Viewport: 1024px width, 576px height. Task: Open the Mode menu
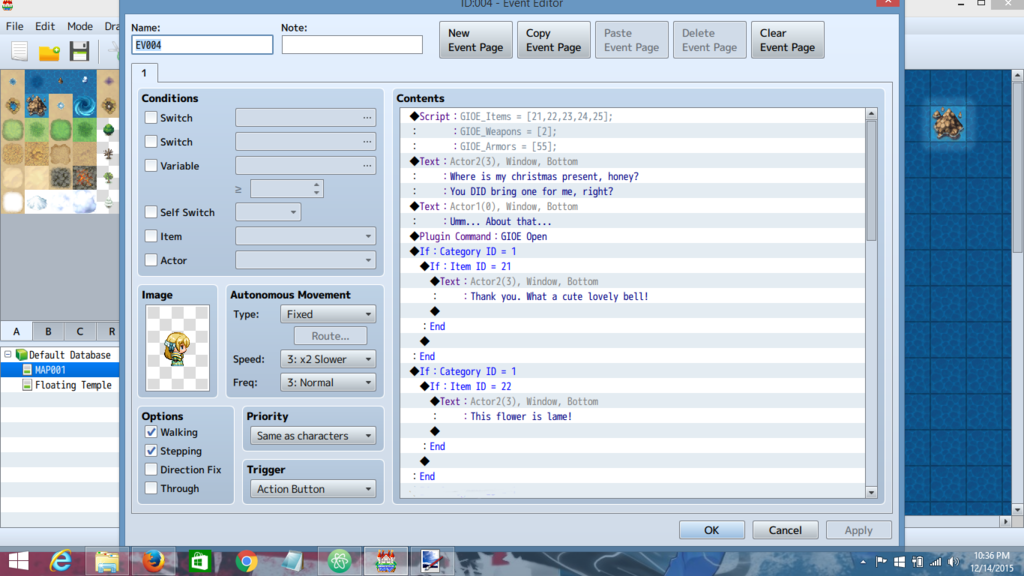(79, 26)
